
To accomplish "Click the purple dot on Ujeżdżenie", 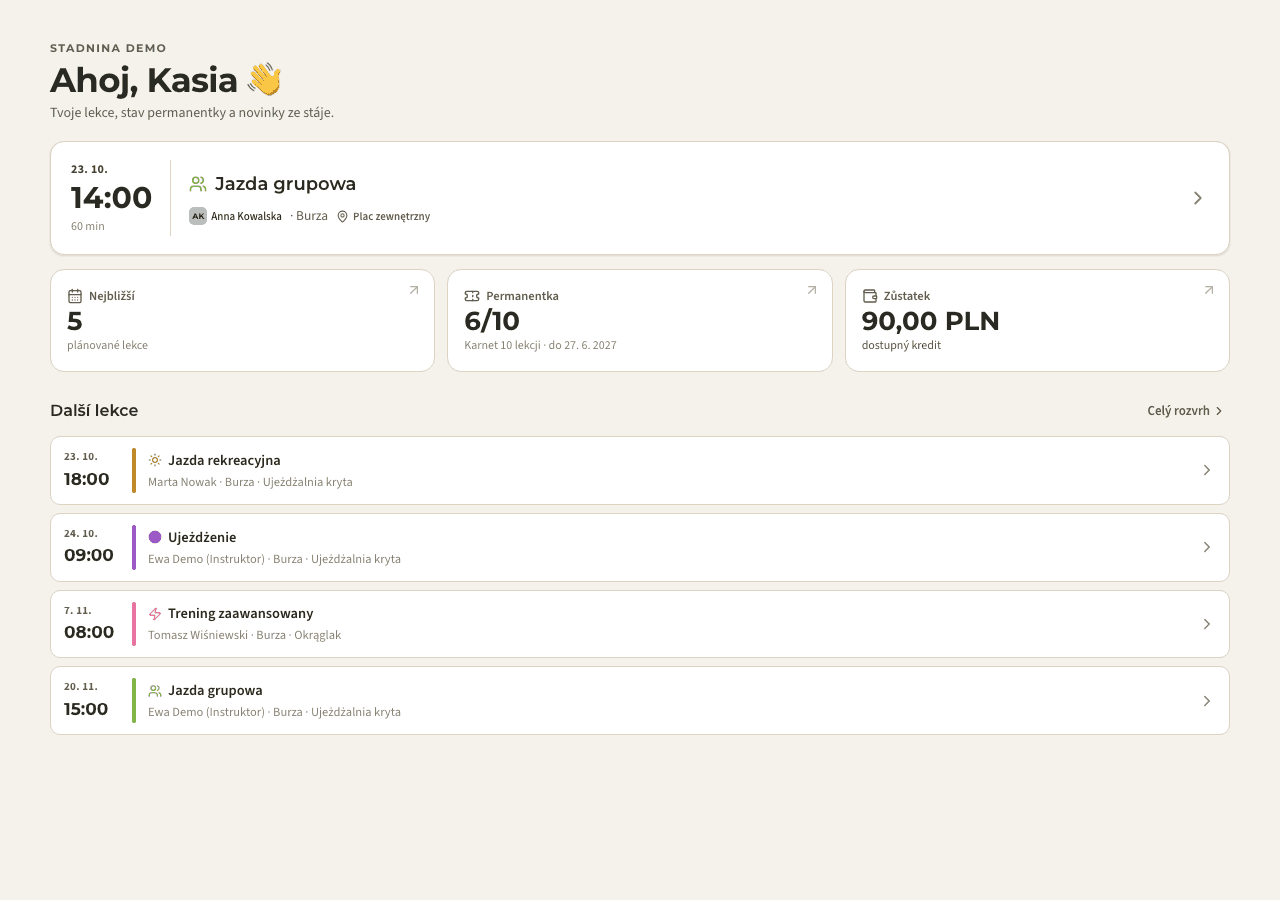I will click(155, 537).
